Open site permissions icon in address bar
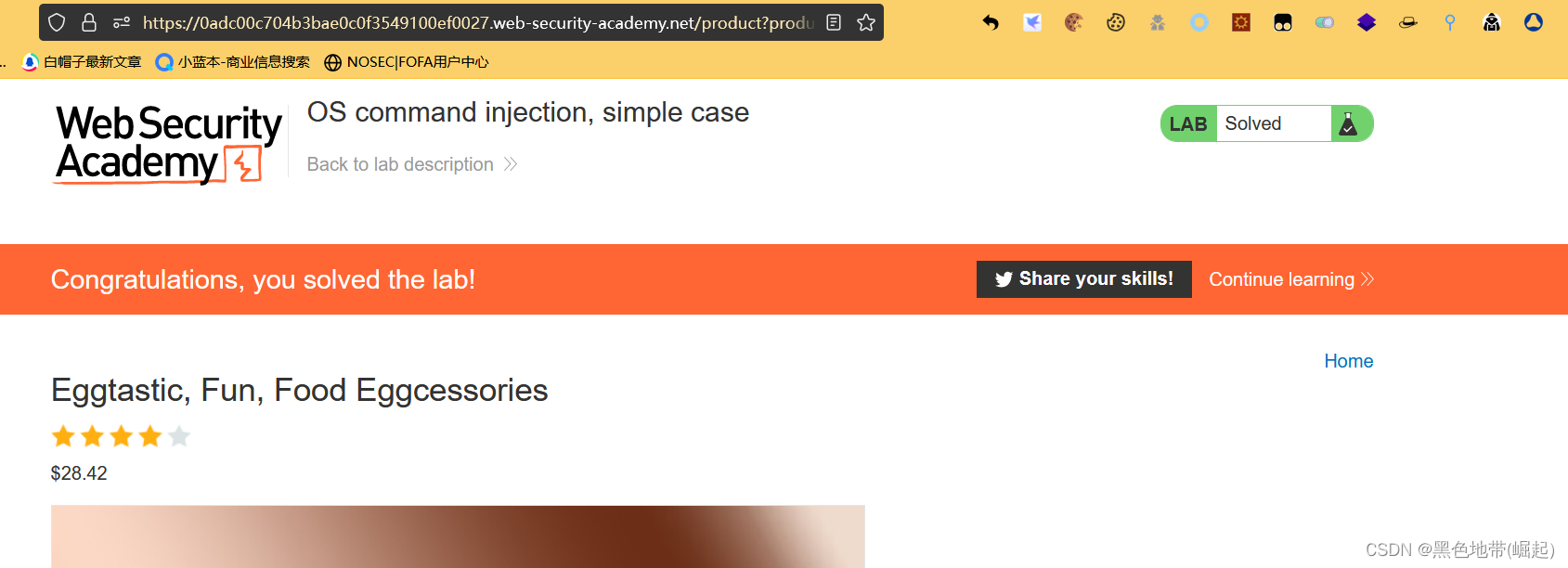Screen dimensions: 1568x568 coord(121,22)
